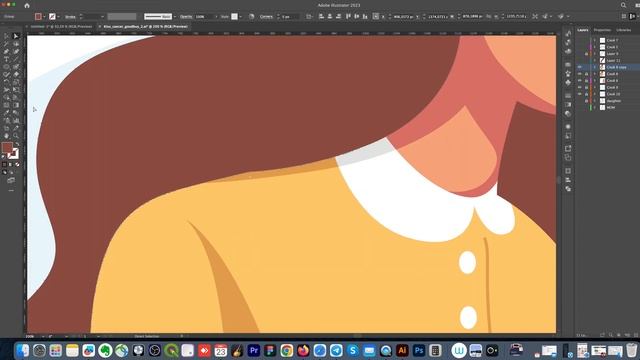Screen dimensions: 640x360
Task: Switch to the Layers panel tab
Action: tap(583, 30)
